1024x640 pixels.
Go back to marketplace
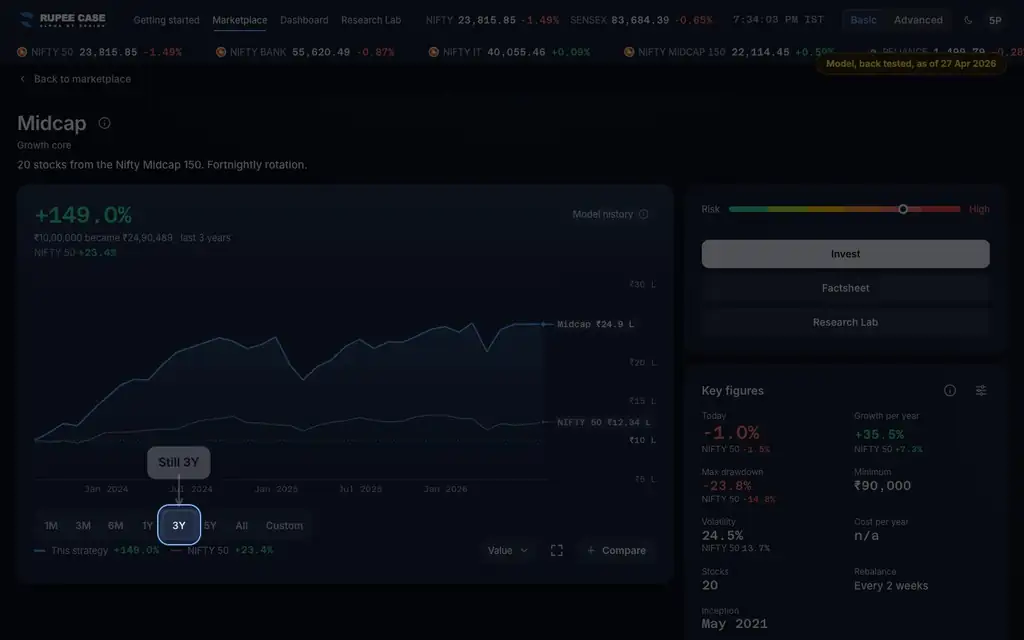click(x=75, y=79)
